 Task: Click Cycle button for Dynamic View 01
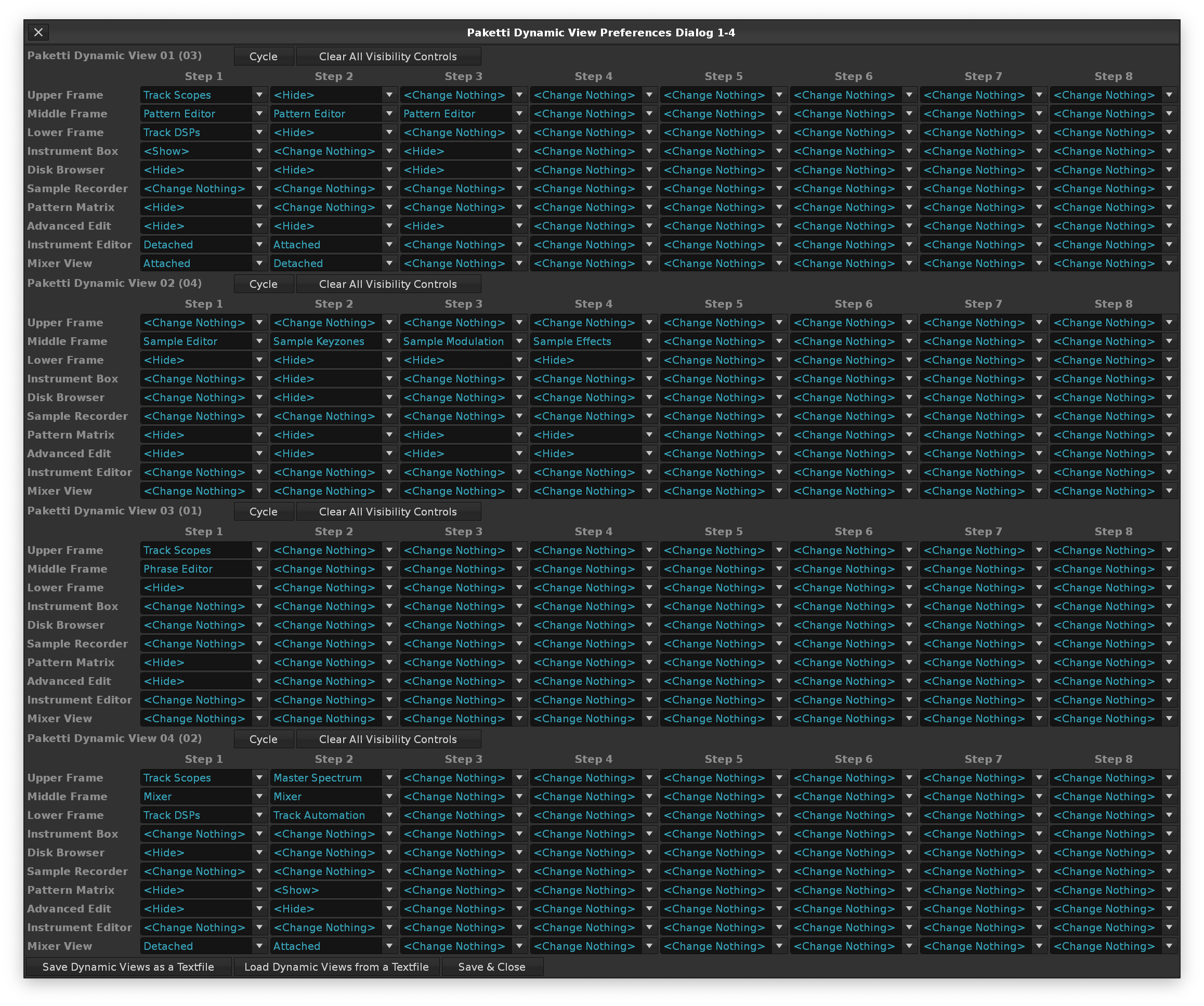click(x=263, y=56)
